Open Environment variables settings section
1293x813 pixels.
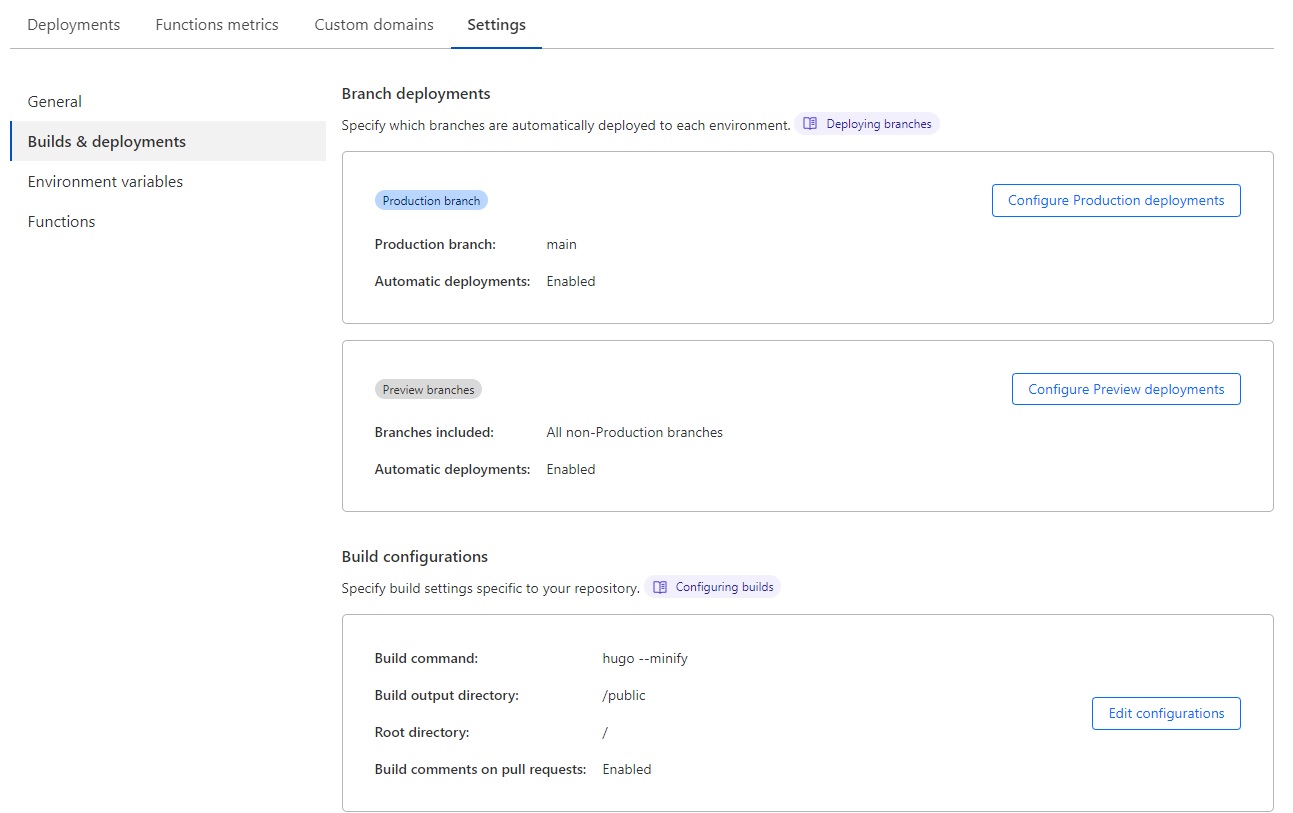105,181
